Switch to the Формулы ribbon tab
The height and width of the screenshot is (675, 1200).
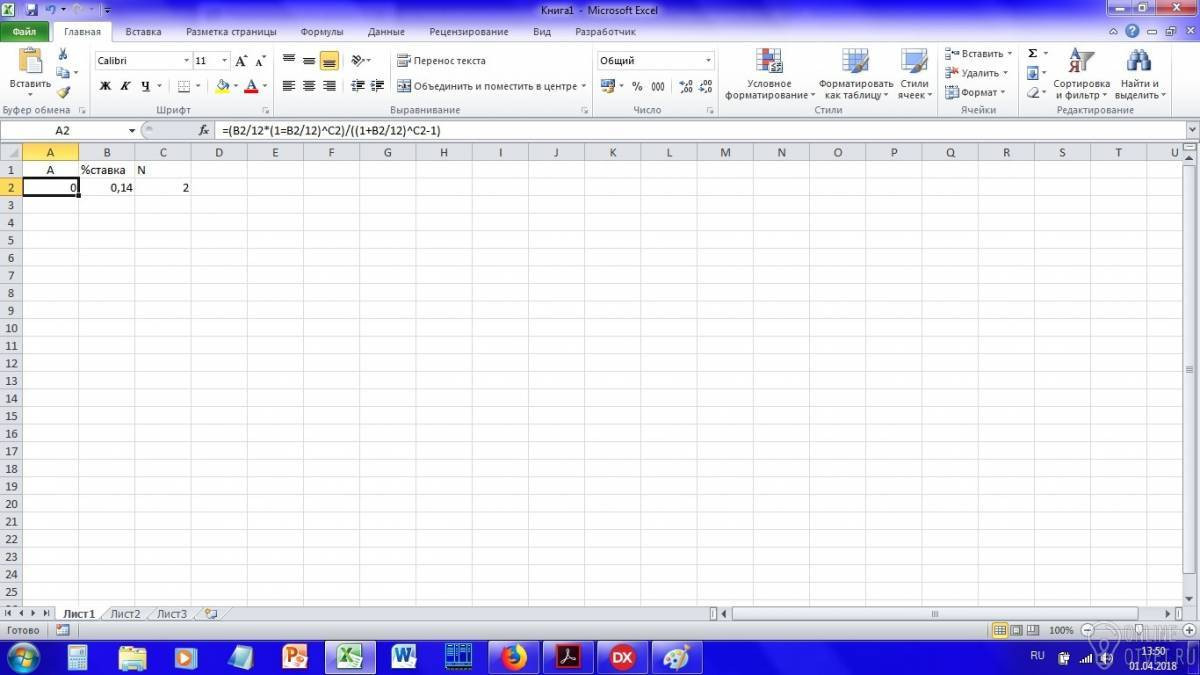(321, 32)
